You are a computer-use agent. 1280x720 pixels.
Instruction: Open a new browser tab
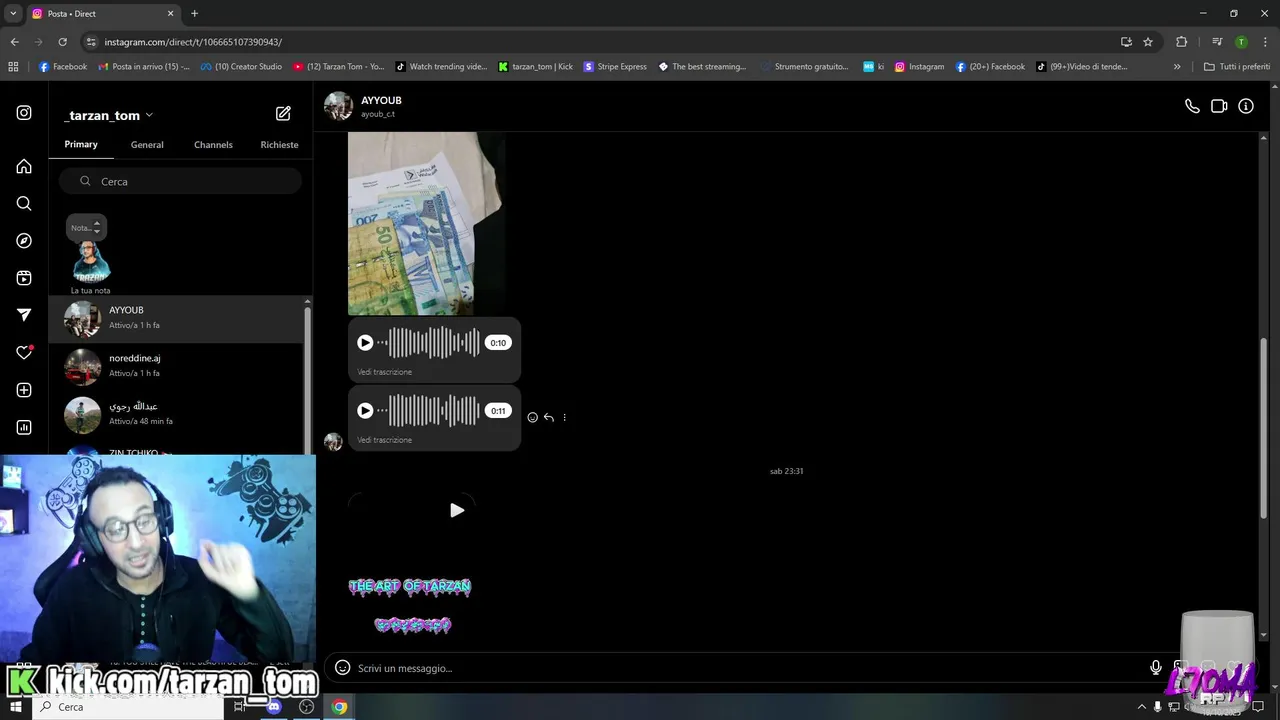(194, 13)
